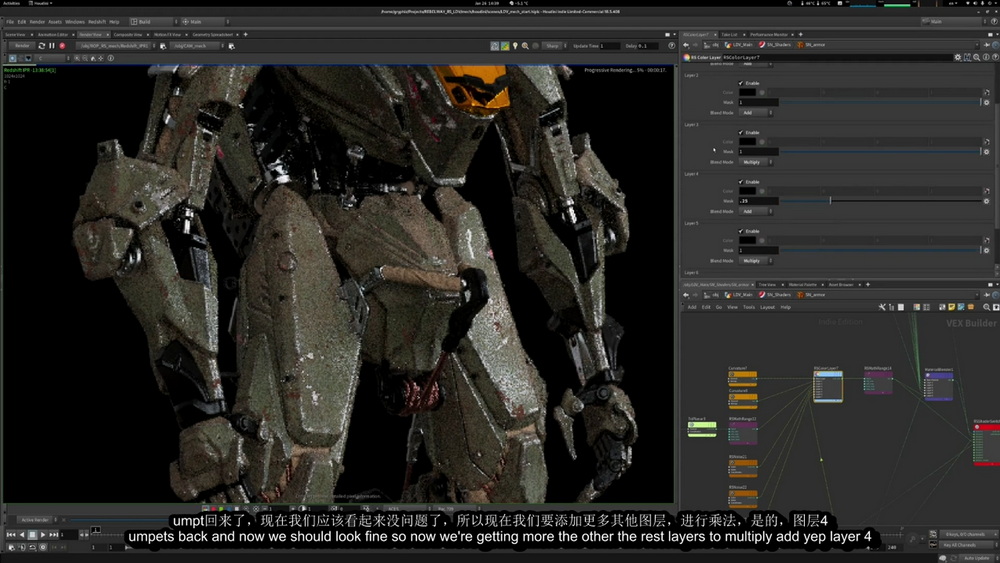Open node help question mark icon
Image resolution: width=1000 pixels, height=563 pixels.
click(x=995, y=57)
